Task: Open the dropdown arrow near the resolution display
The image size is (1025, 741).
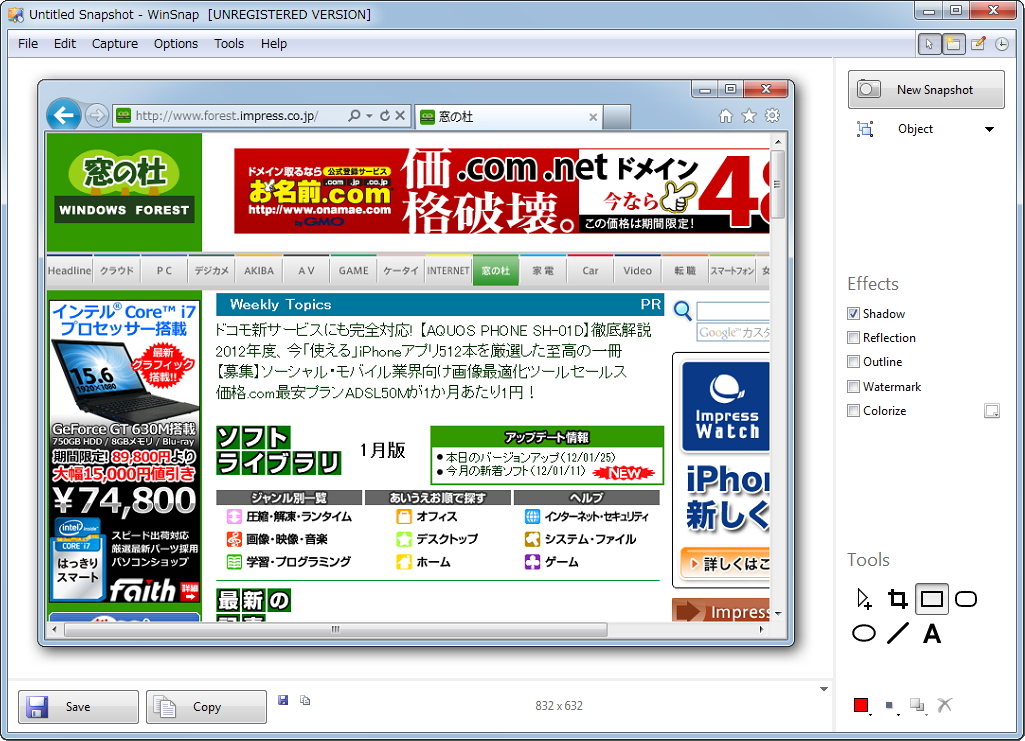Action: tap(823, 689)
